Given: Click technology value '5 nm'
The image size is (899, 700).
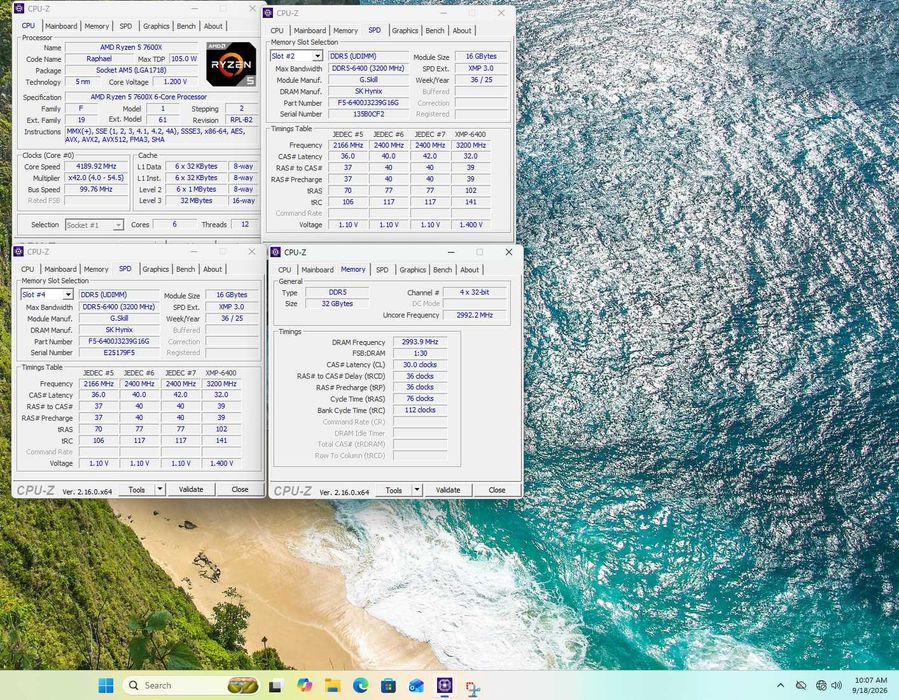Looking at the screenshot, I should click(83, 81).
